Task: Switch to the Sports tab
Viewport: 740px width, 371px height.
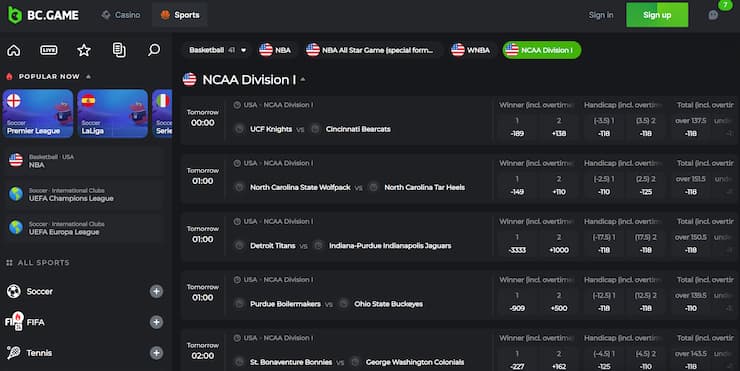Action: point(180,15)
